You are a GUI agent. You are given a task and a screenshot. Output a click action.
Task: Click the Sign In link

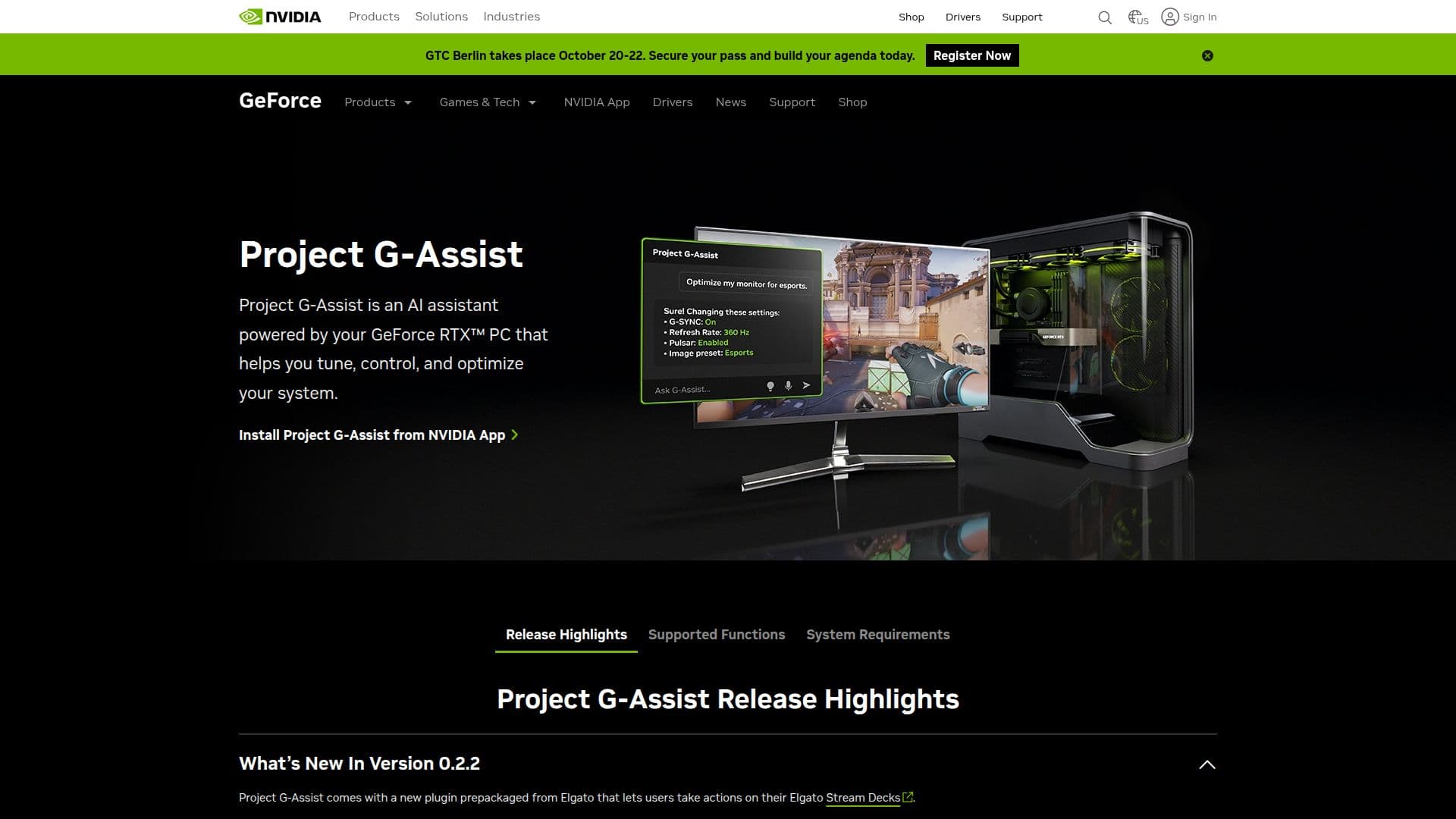tap(1200, 17)
